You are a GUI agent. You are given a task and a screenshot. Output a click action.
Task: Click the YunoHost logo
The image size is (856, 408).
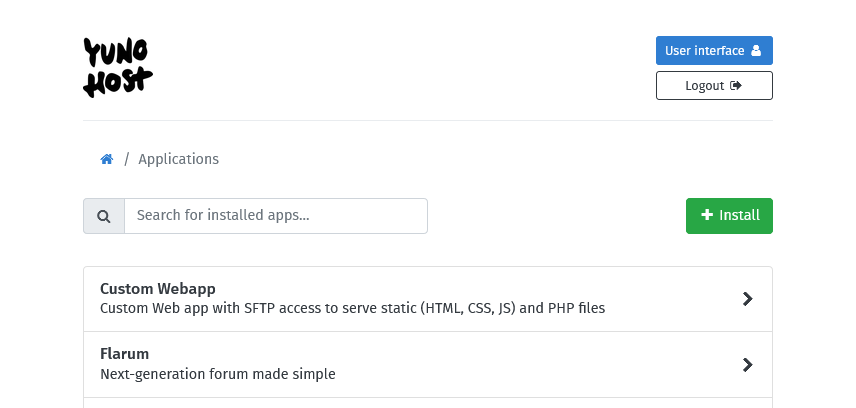118,67
